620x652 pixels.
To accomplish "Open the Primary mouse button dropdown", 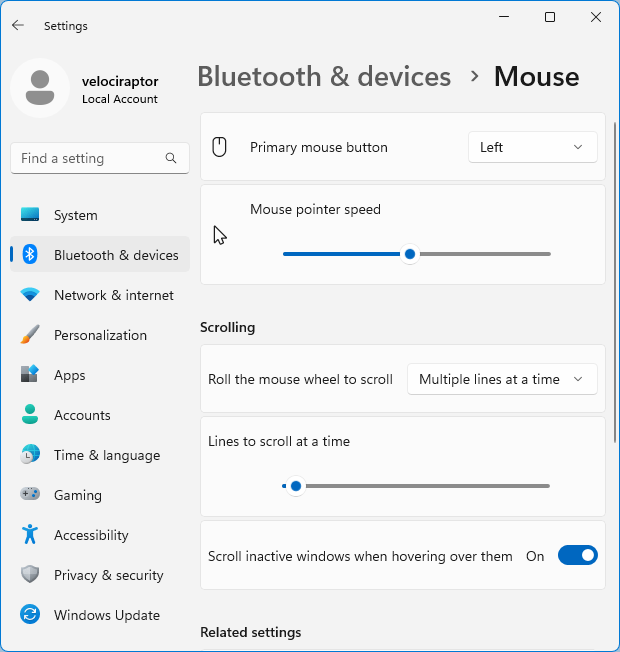I will coord(532,147).
